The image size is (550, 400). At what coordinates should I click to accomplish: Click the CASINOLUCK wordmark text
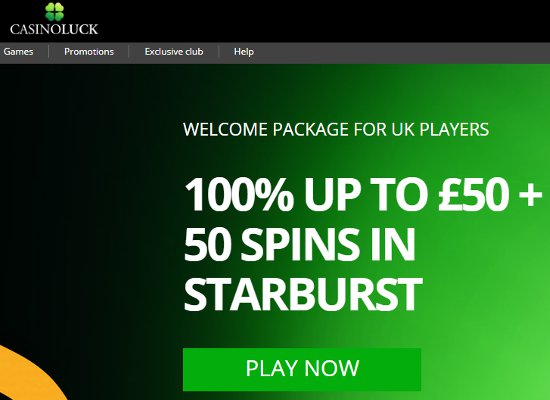pyautogui.click(x=54, y=29)
